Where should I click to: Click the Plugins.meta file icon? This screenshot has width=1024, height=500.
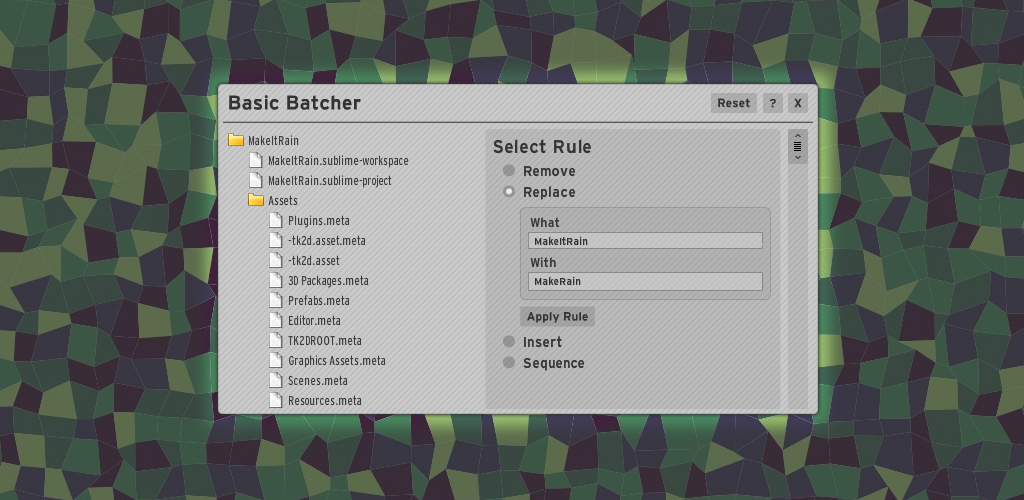pyautogui.click(x=276, y=220)
